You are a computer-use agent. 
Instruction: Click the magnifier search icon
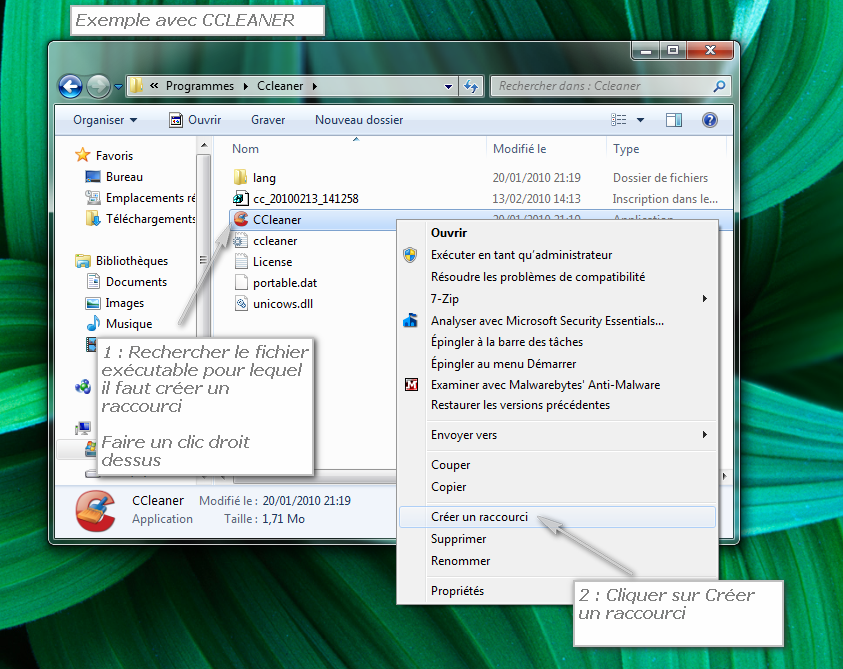coord(719,86)
